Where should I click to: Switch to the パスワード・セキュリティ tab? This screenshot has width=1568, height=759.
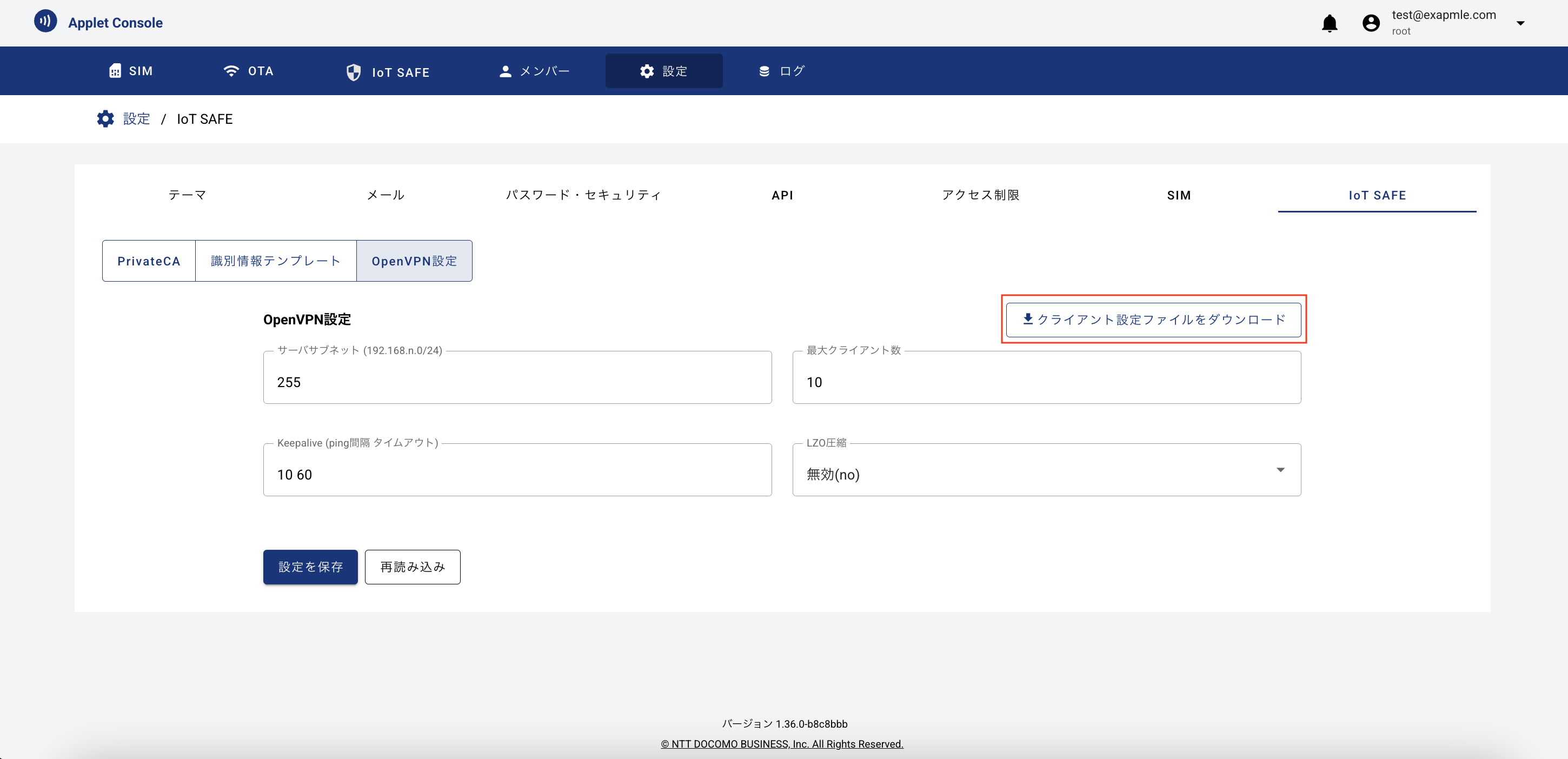click(584, 195)
